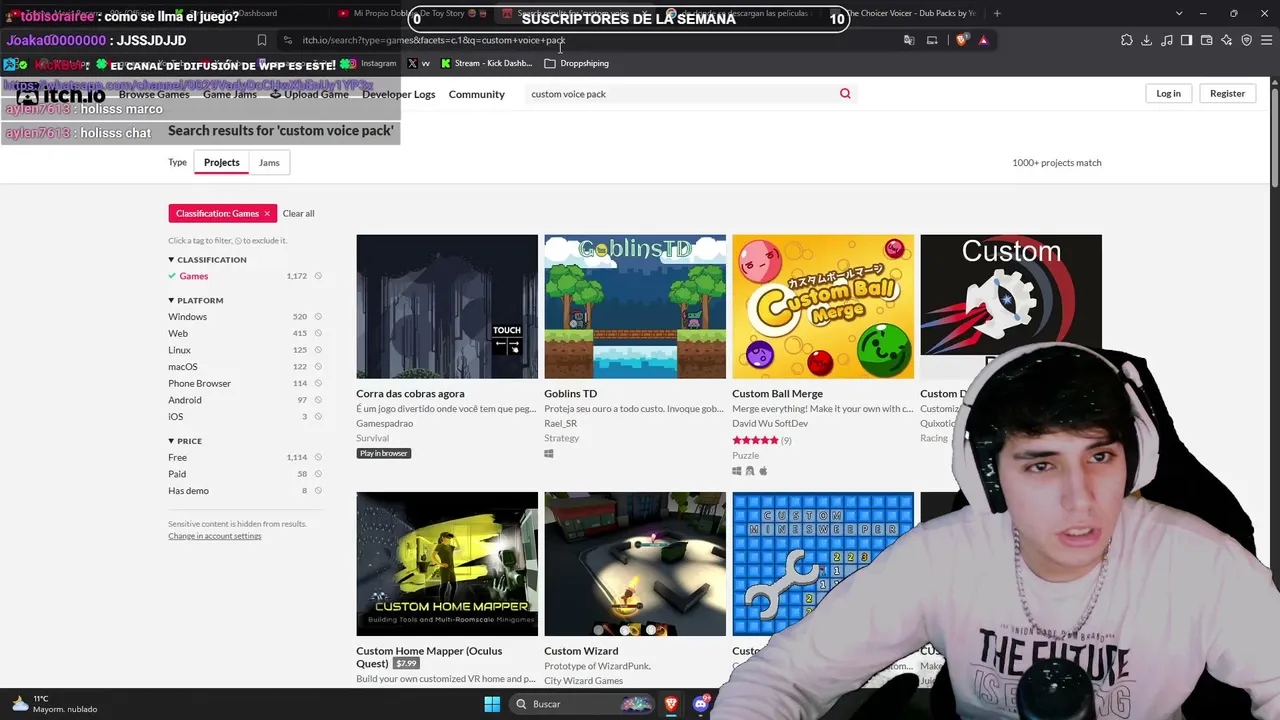The image size is (1280, 720).
Task: Open the Custom Home Mapper thumbnail
Action: (x=447, y=564)
